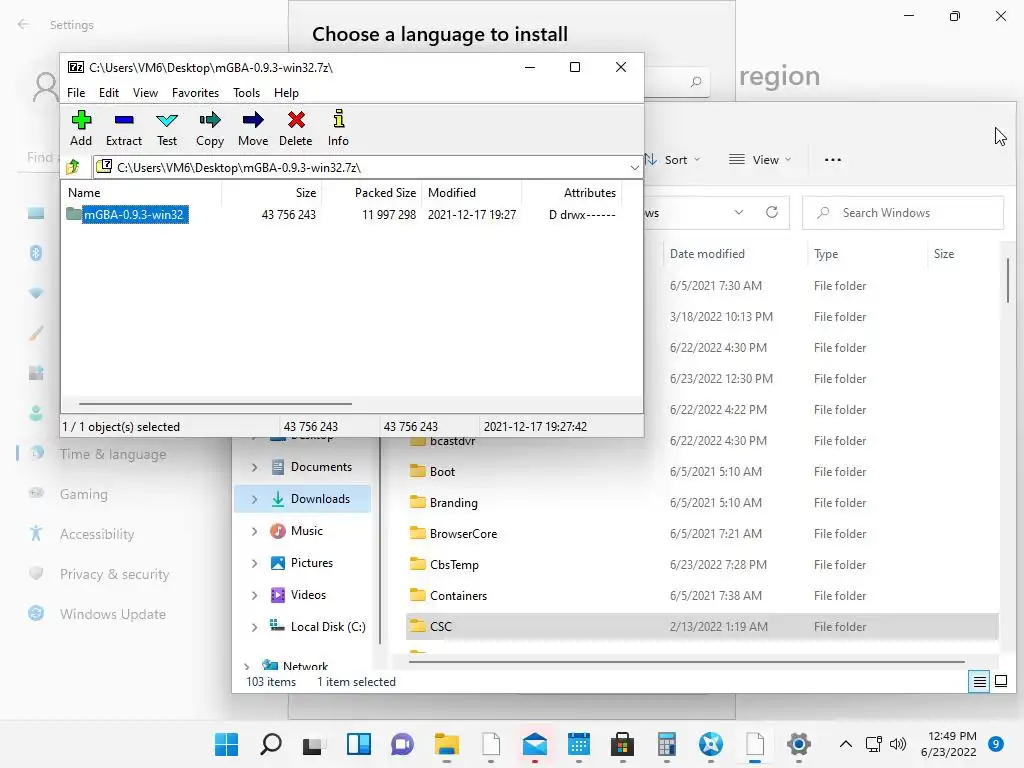Expand the Videos tree node
The width and height of the screenshot is (1024, 768).
(254, 595)
